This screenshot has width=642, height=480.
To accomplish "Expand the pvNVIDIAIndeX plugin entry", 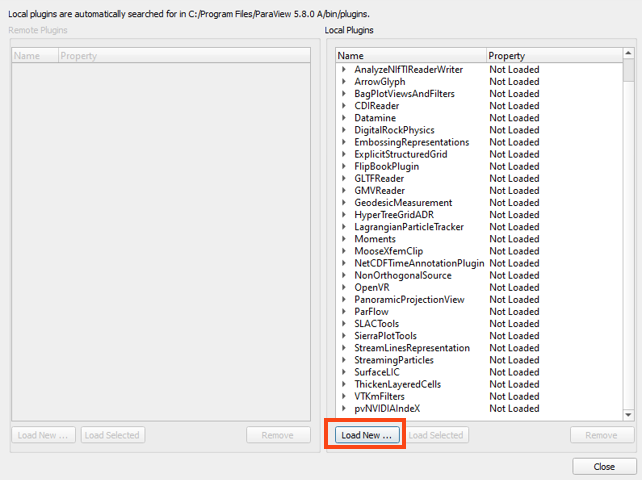I will 344,408.
